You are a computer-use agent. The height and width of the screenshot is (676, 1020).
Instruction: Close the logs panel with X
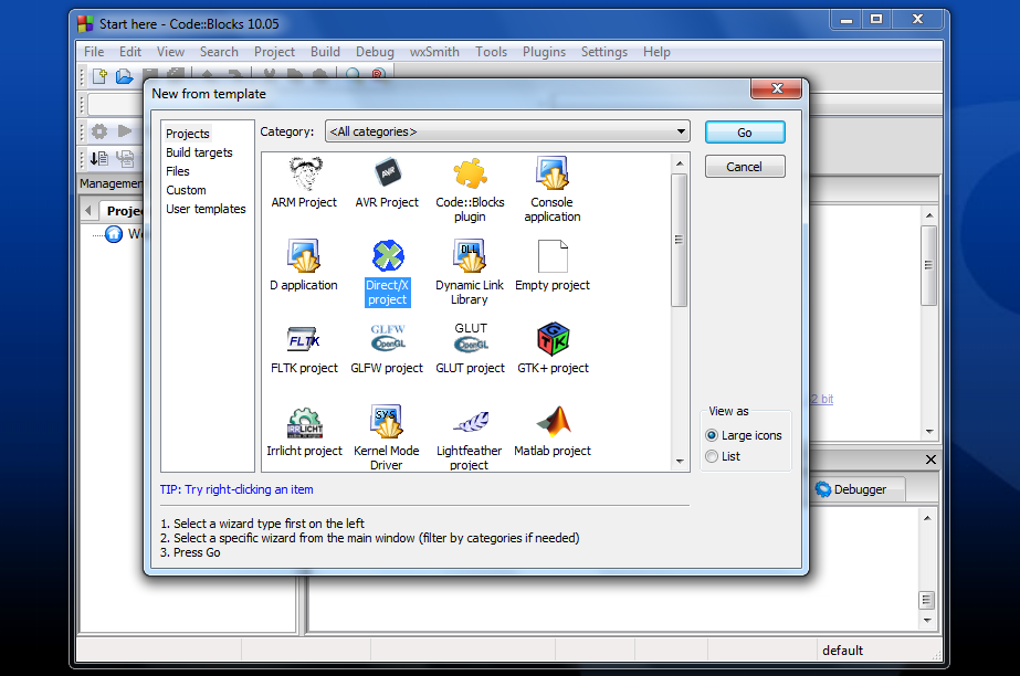click(931, 459)
